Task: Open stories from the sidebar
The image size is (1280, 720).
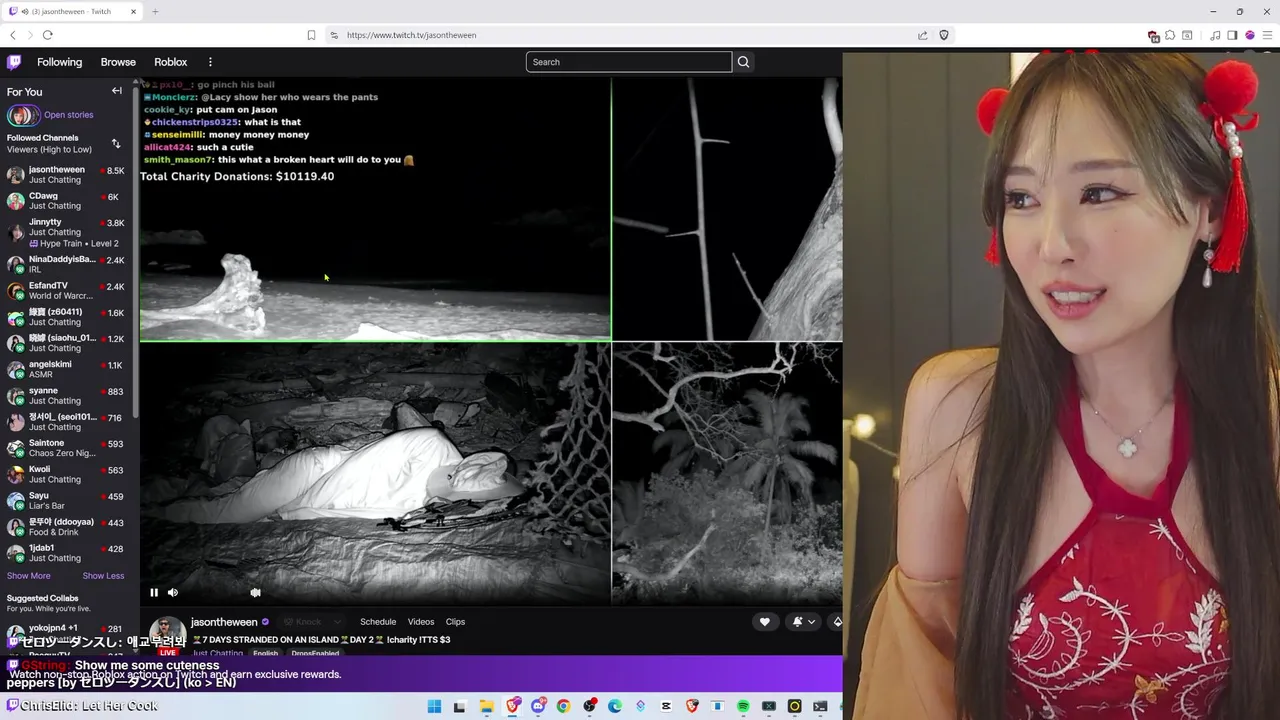Action: tap(50, 115)
